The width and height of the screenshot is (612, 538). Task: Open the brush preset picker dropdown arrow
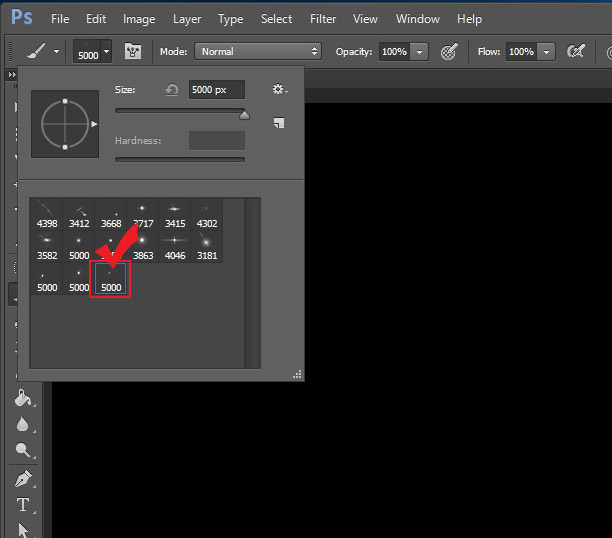tap(107, 51)
